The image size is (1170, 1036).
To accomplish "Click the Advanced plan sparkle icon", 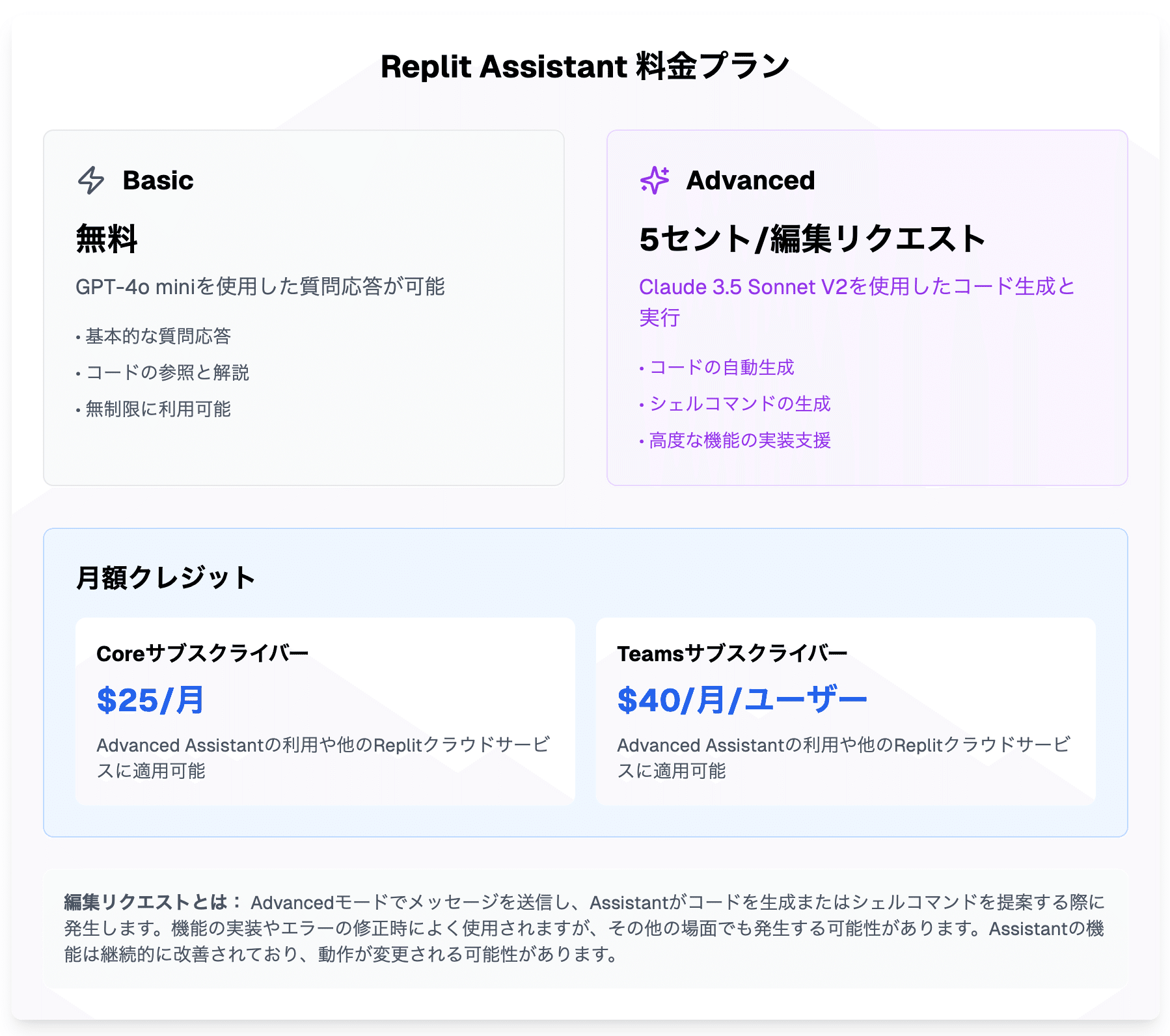I will pyautogui.click(x=655, y=180).
